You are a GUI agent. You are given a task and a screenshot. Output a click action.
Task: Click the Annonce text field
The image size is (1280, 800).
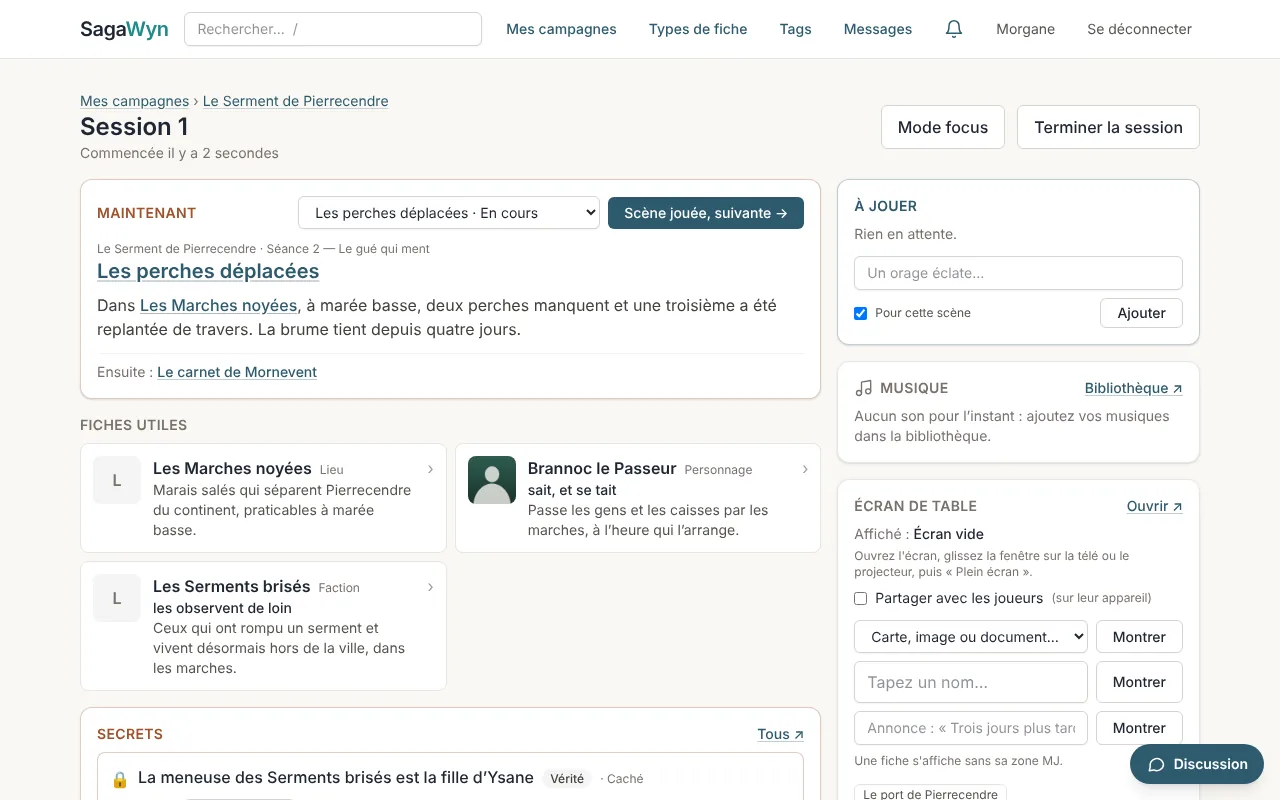[x=970, y=728]
